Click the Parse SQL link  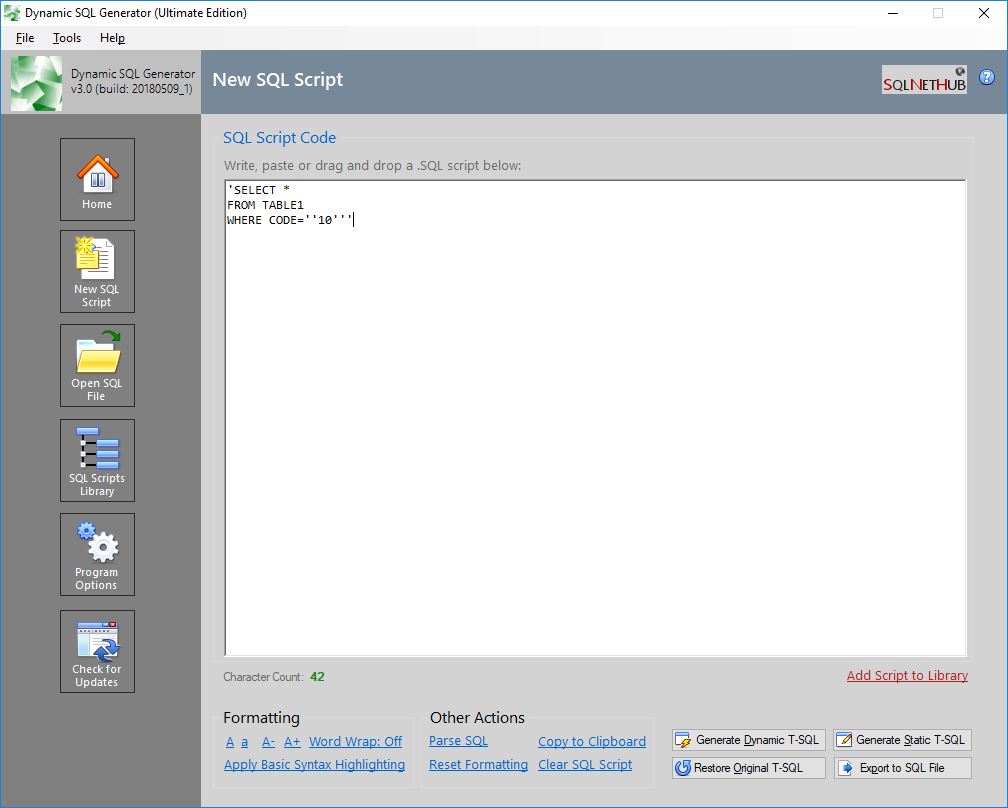pos(458,741)
